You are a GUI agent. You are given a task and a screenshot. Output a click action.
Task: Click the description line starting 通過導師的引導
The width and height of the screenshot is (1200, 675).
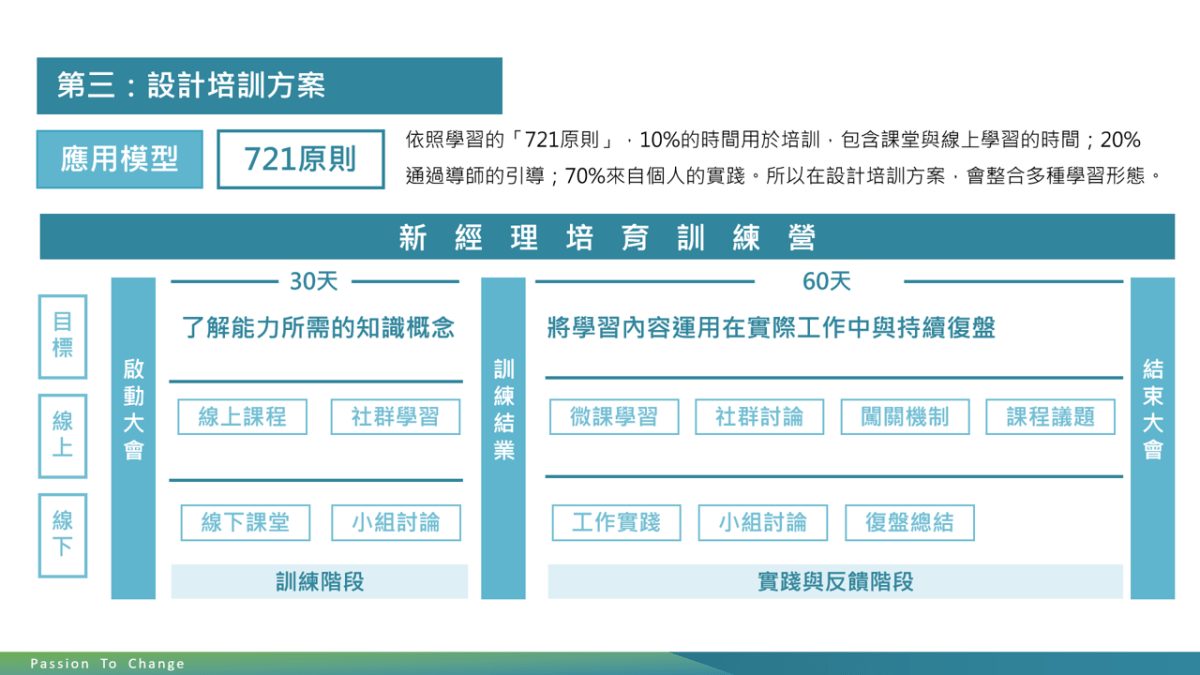[786, 177]
